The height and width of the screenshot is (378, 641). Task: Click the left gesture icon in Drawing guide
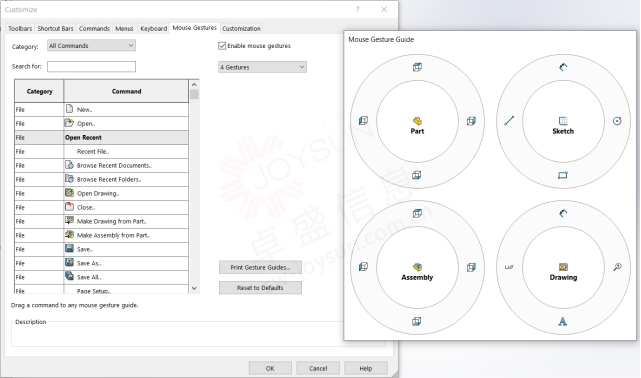coord(509,267)
